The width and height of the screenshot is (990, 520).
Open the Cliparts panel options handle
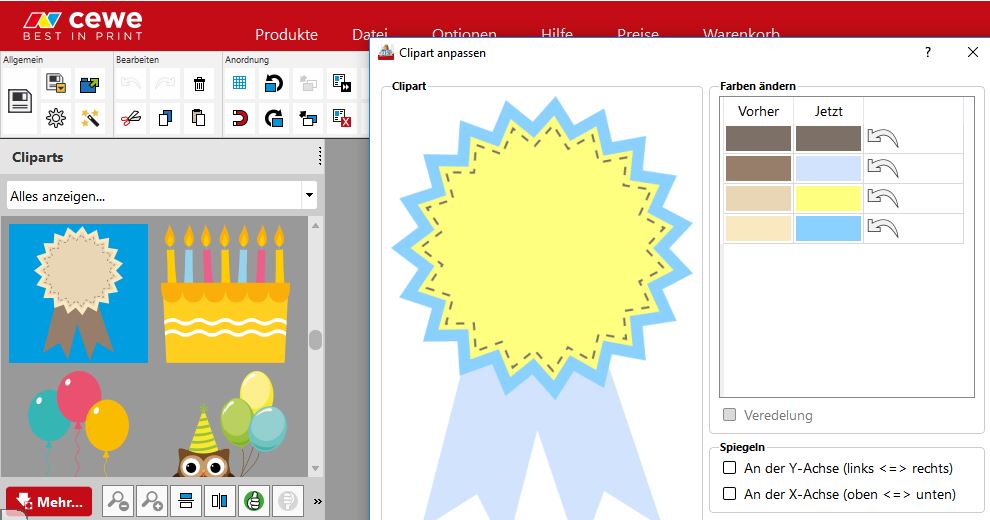(x=320, y=157)
